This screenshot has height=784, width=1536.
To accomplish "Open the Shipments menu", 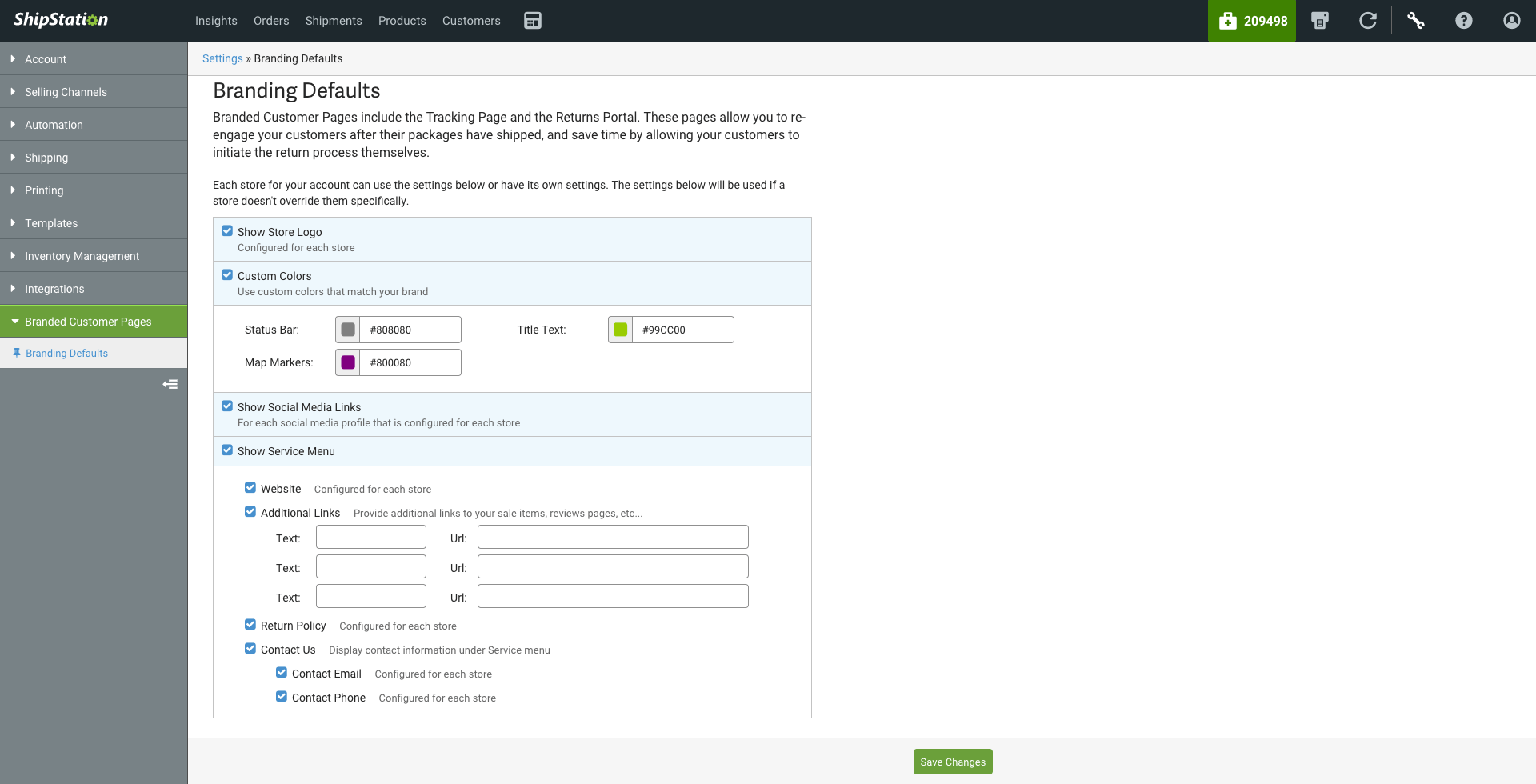I will coord(334,21).
